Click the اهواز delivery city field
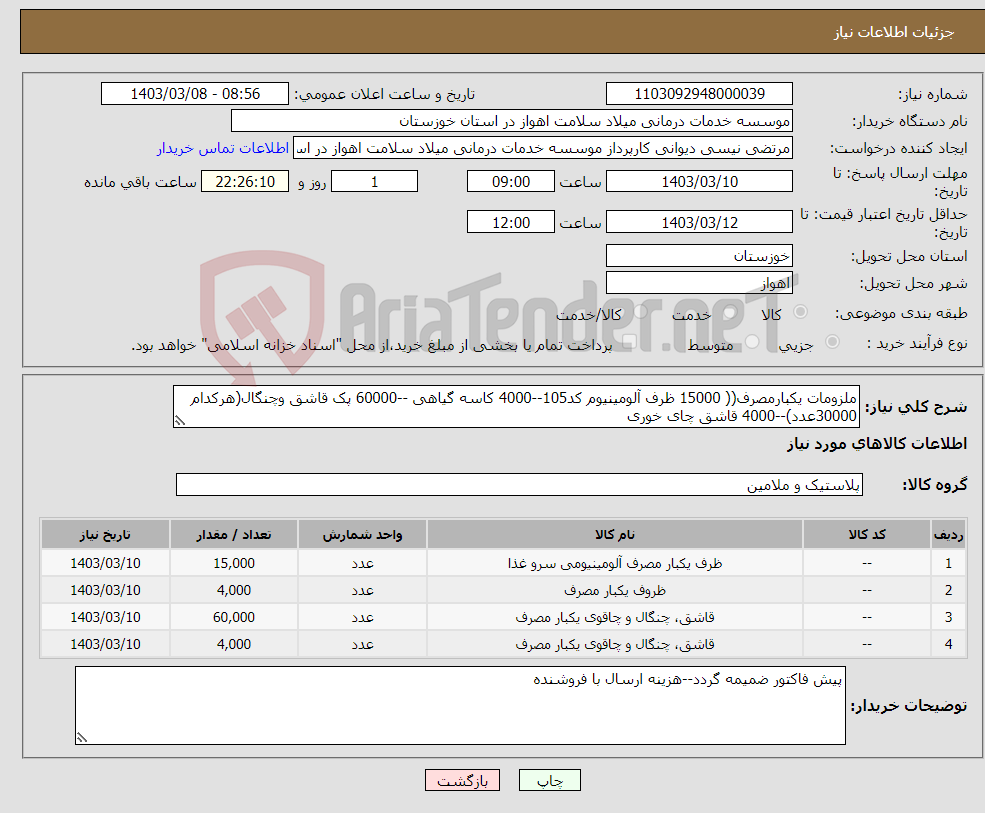Viewport: 985px width, 813px height. (699, 283)
